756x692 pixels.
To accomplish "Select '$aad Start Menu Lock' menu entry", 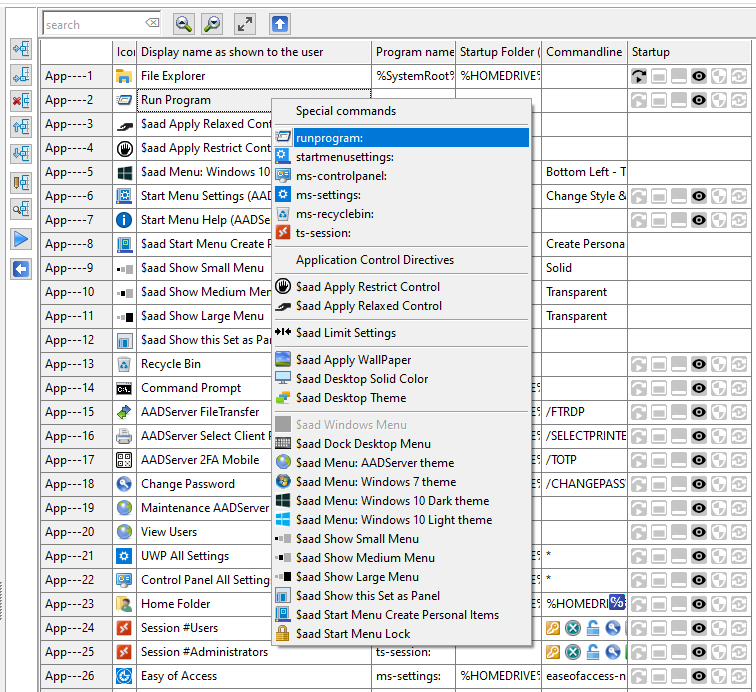I will tap(353, 633).
